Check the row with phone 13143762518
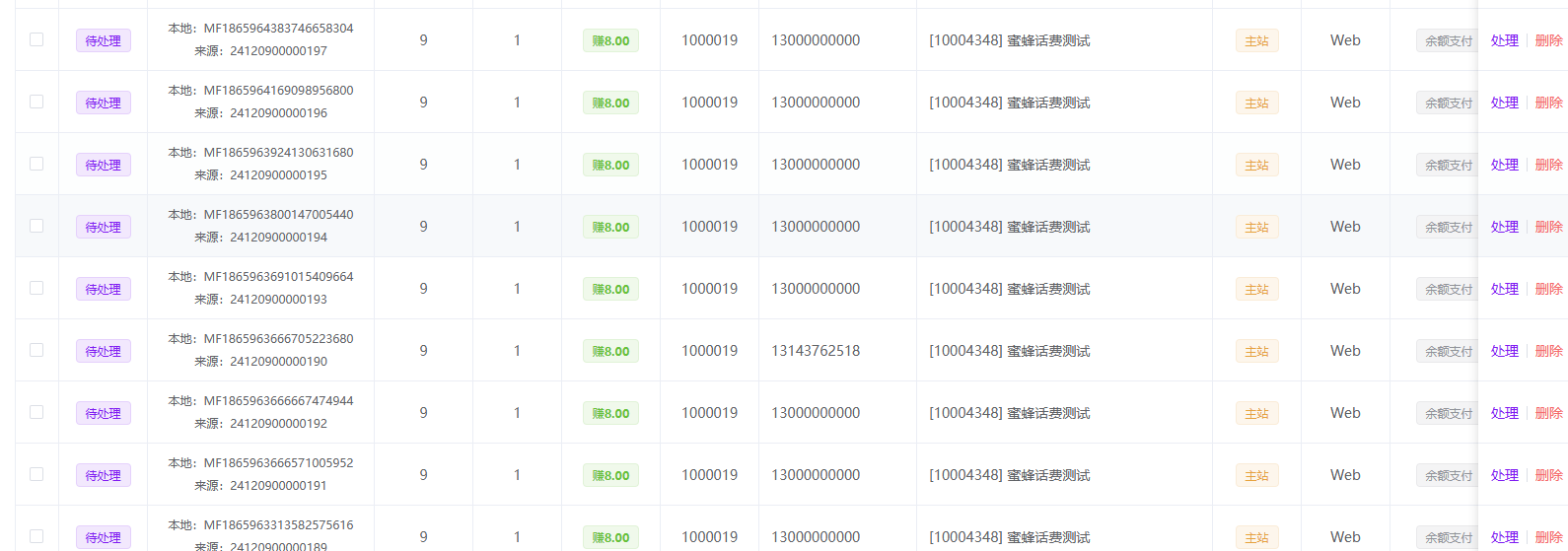 (x=36, y=350)
